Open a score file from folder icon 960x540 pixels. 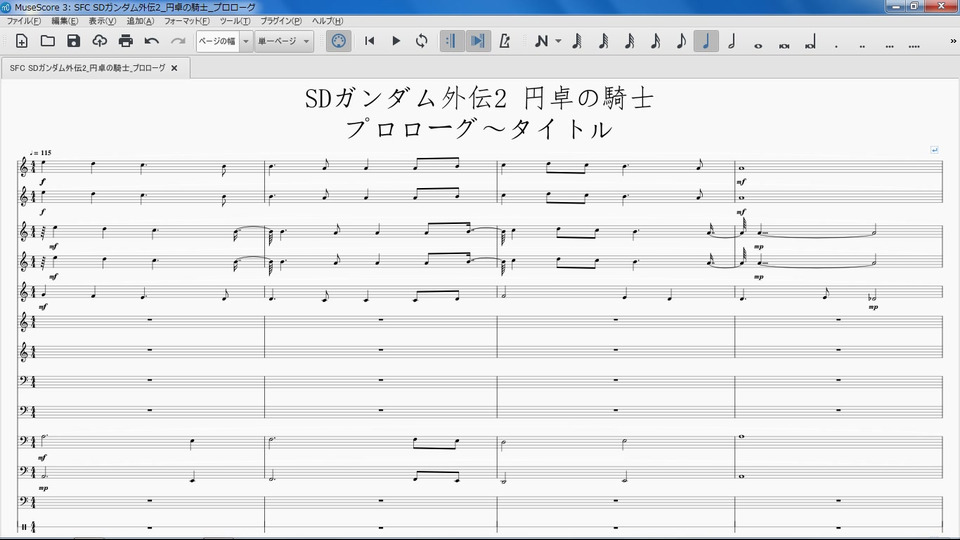coord(48,41)
